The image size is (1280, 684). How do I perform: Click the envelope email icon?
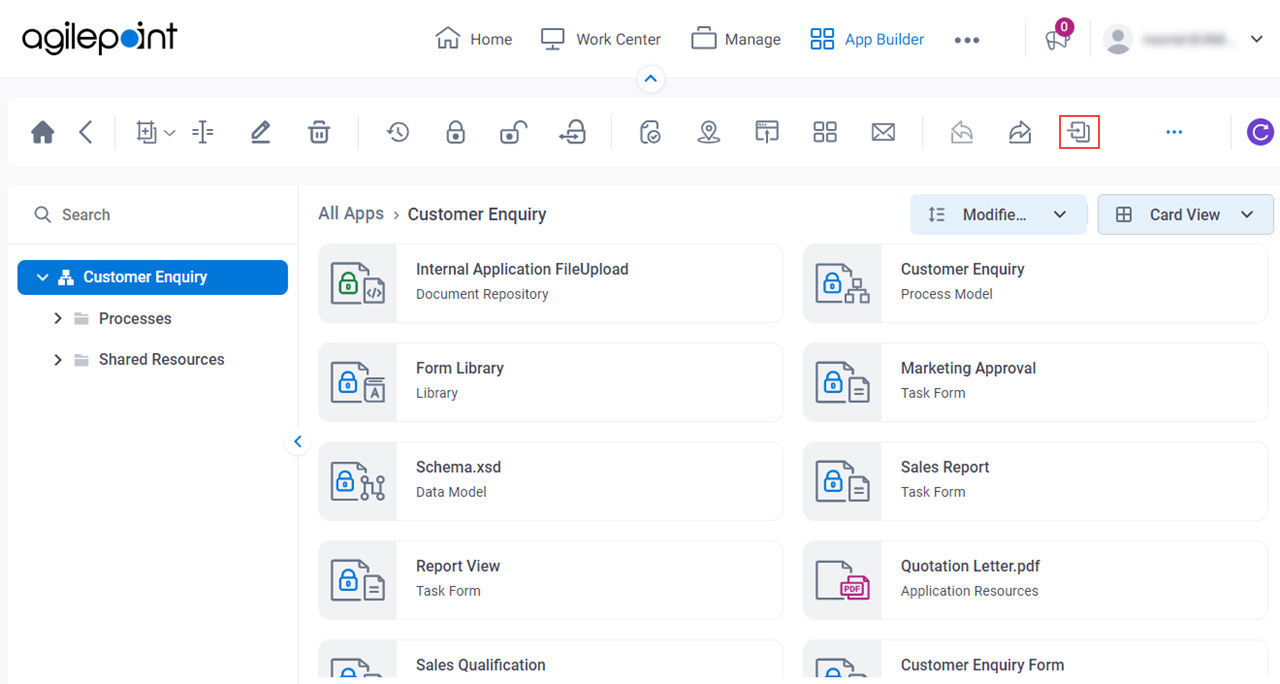click(883, 132)
